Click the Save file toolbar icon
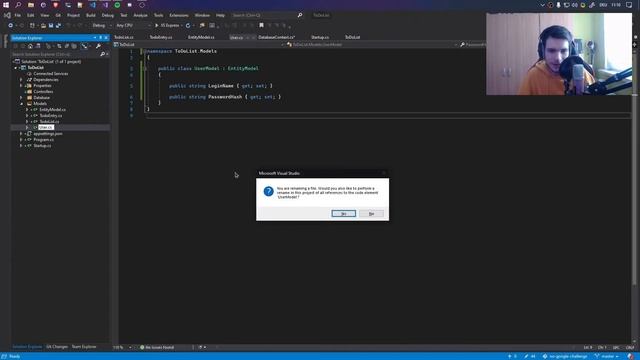The image size is (640, 360). click(51, 25)
